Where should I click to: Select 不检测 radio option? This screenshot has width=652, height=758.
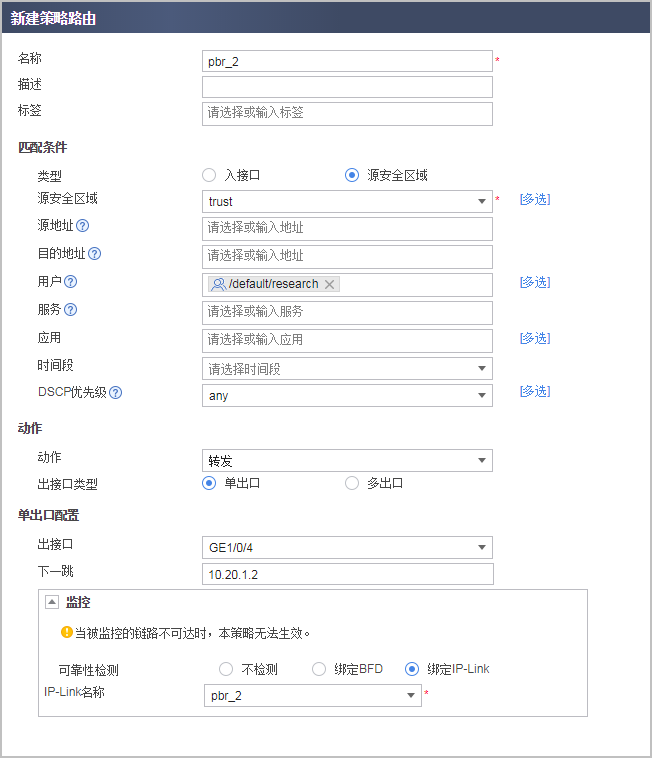click(x=226, y=669)
